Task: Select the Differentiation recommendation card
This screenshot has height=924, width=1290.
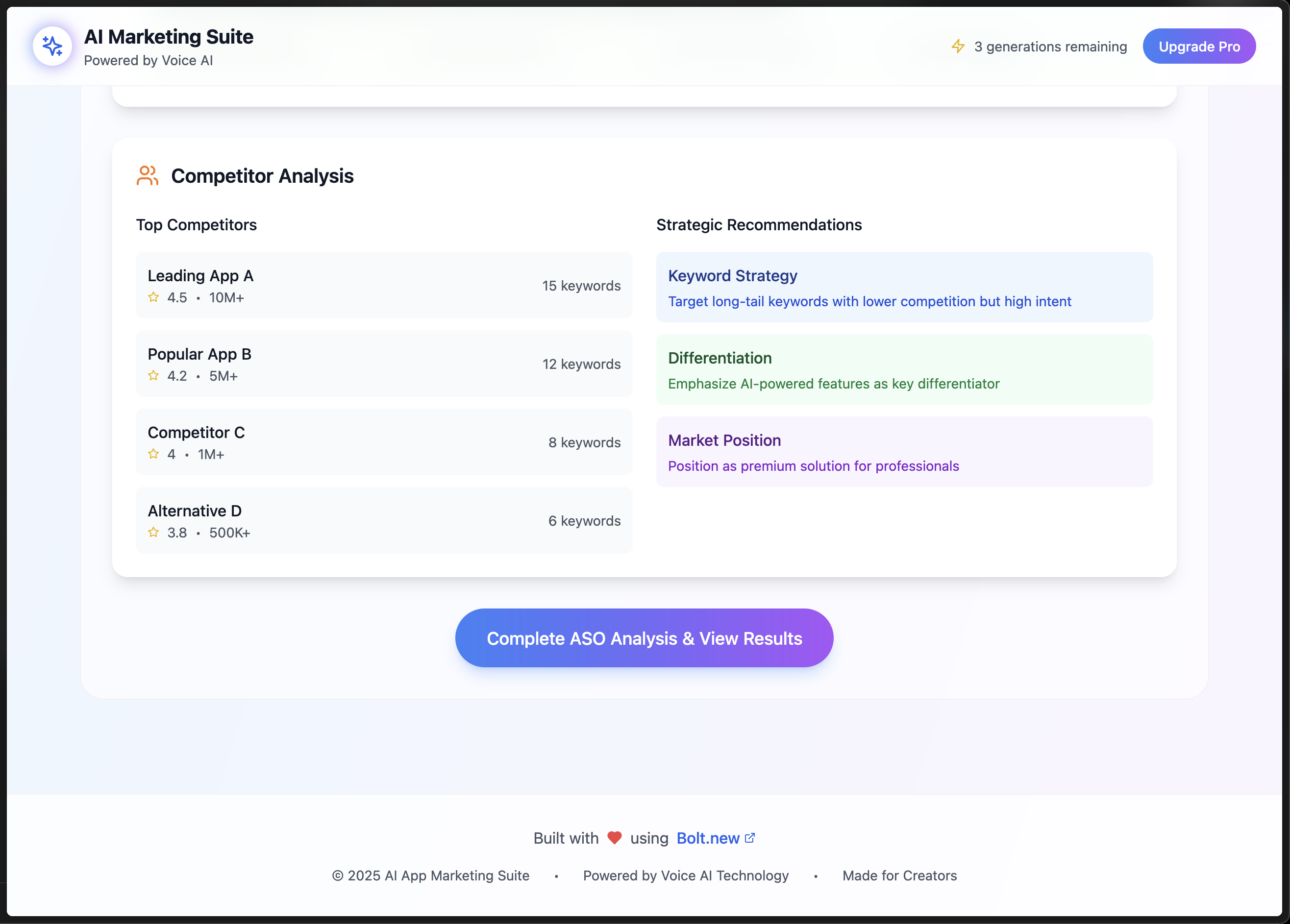Action: 904,369
